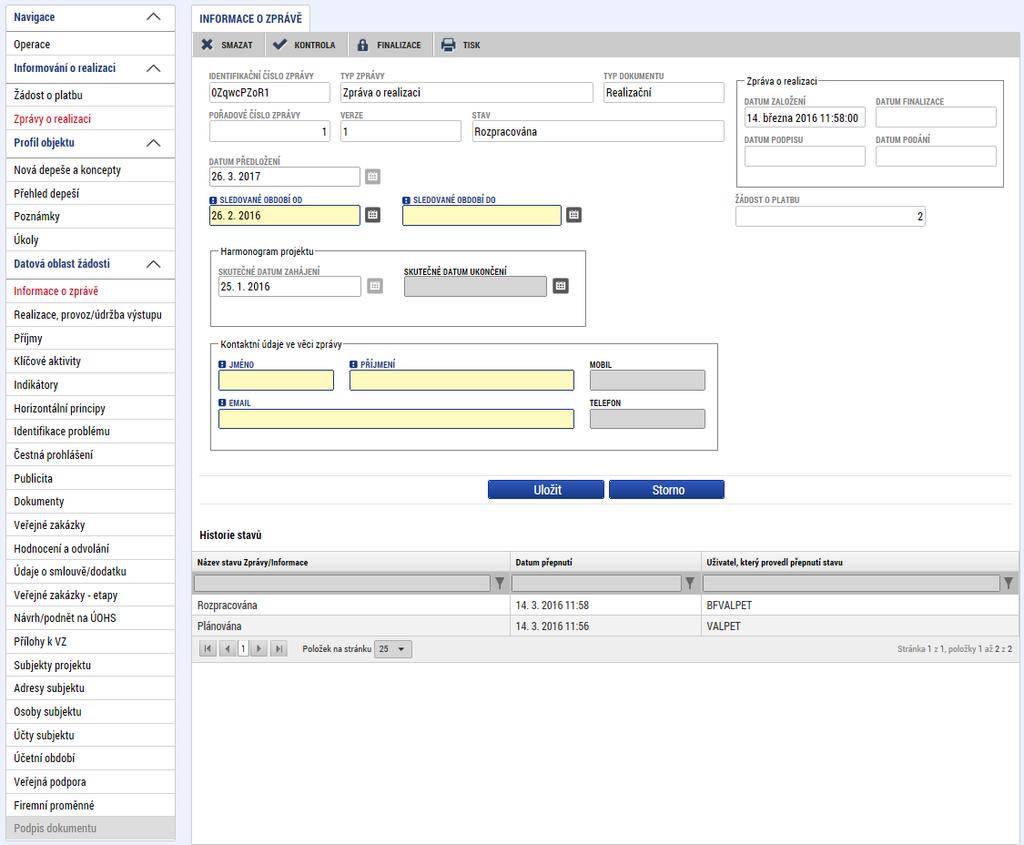
Task: Open Realizace, provoz/údržba výstupu
Action: tap(90, 315)
